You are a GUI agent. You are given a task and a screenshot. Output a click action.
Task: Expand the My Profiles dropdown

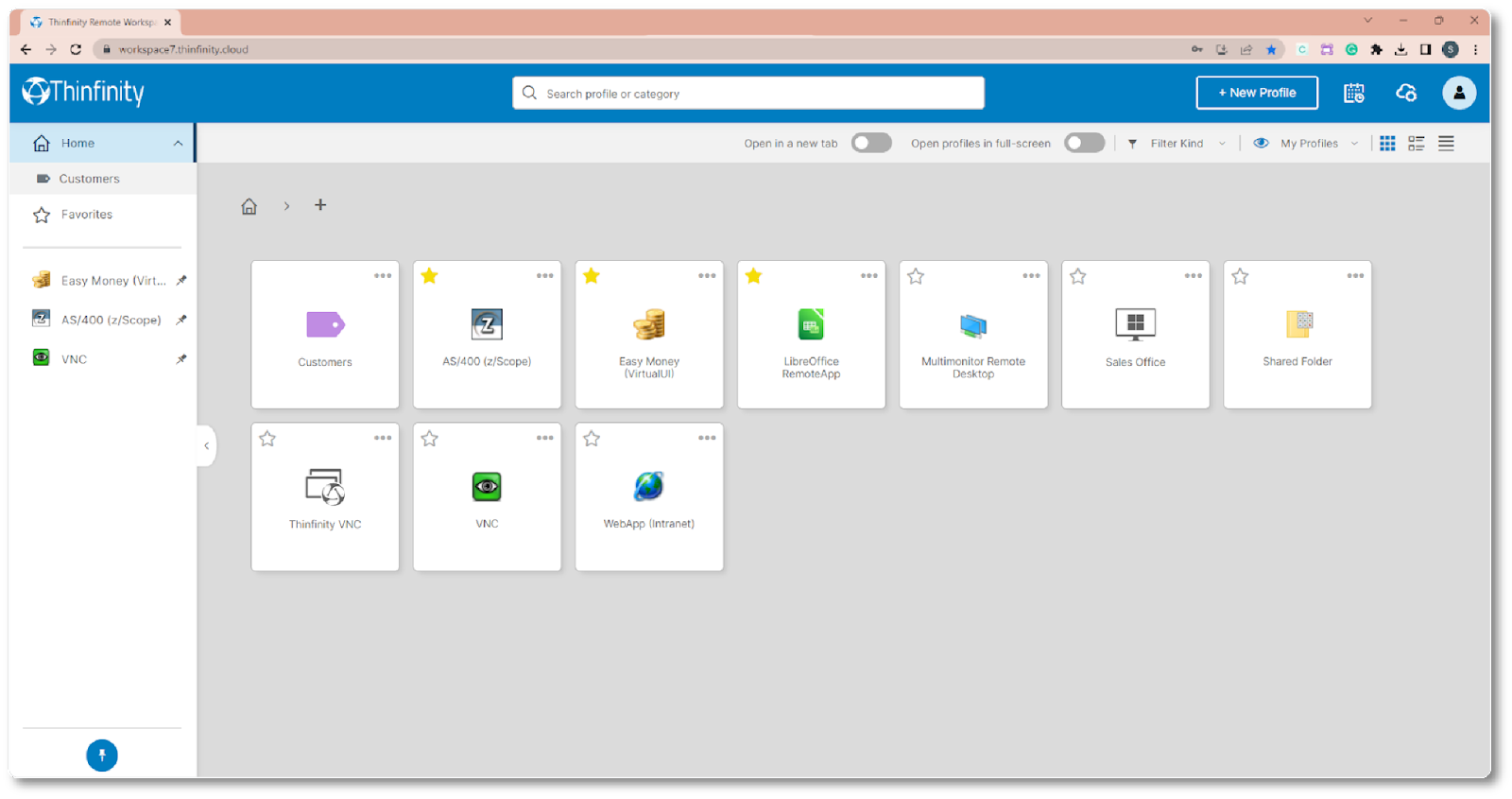coord(1309,144)
